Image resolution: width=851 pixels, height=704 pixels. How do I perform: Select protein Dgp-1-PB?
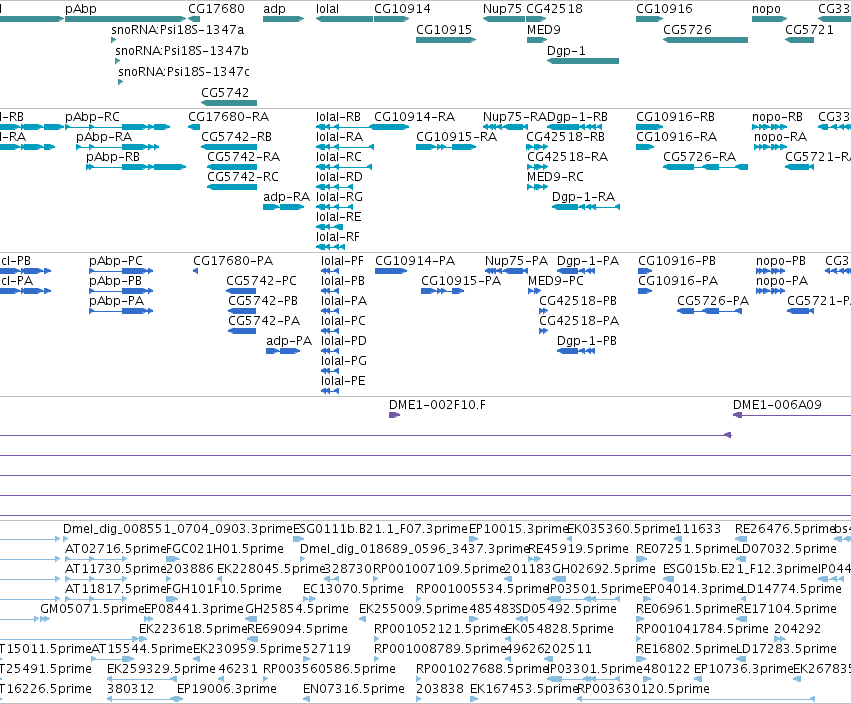(587, 341)
